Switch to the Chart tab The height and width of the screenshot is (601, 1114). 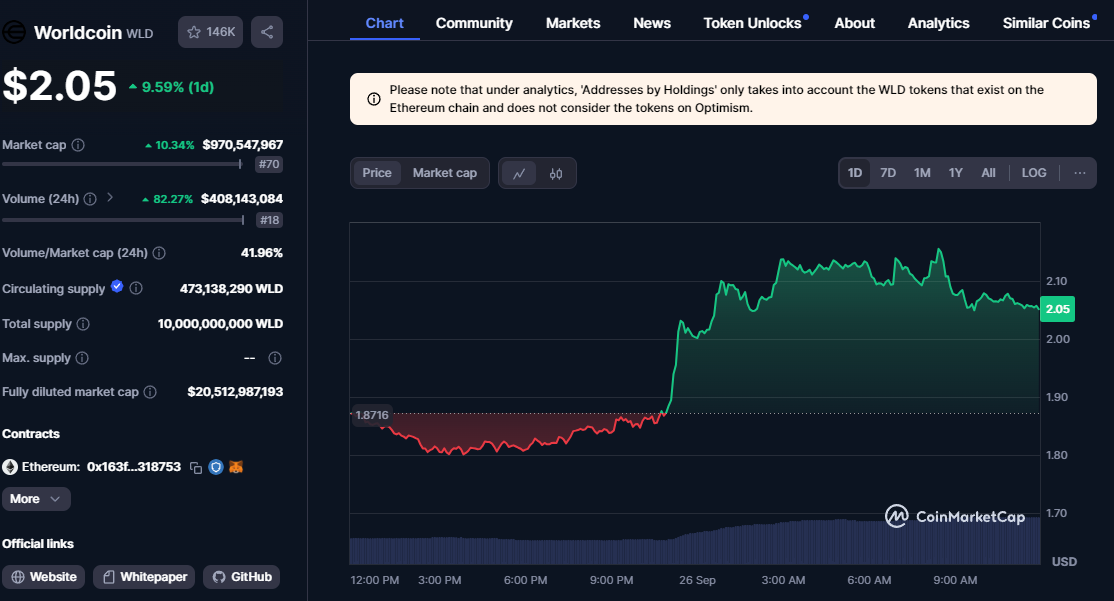(x=384, y=23)
